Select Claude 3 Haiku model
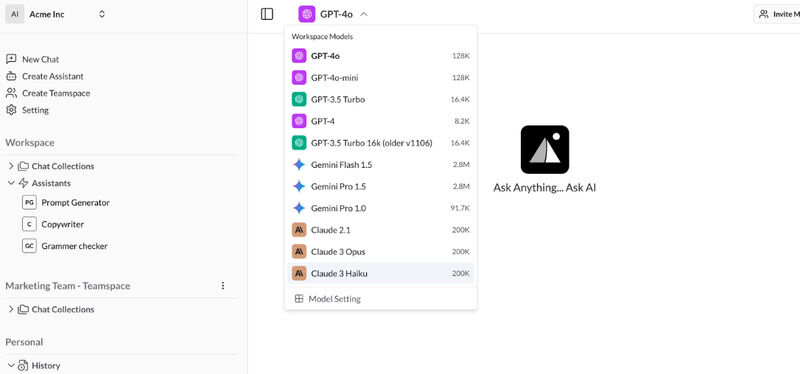The width and height of the screenshot is (800, 374). click(381, 273)
